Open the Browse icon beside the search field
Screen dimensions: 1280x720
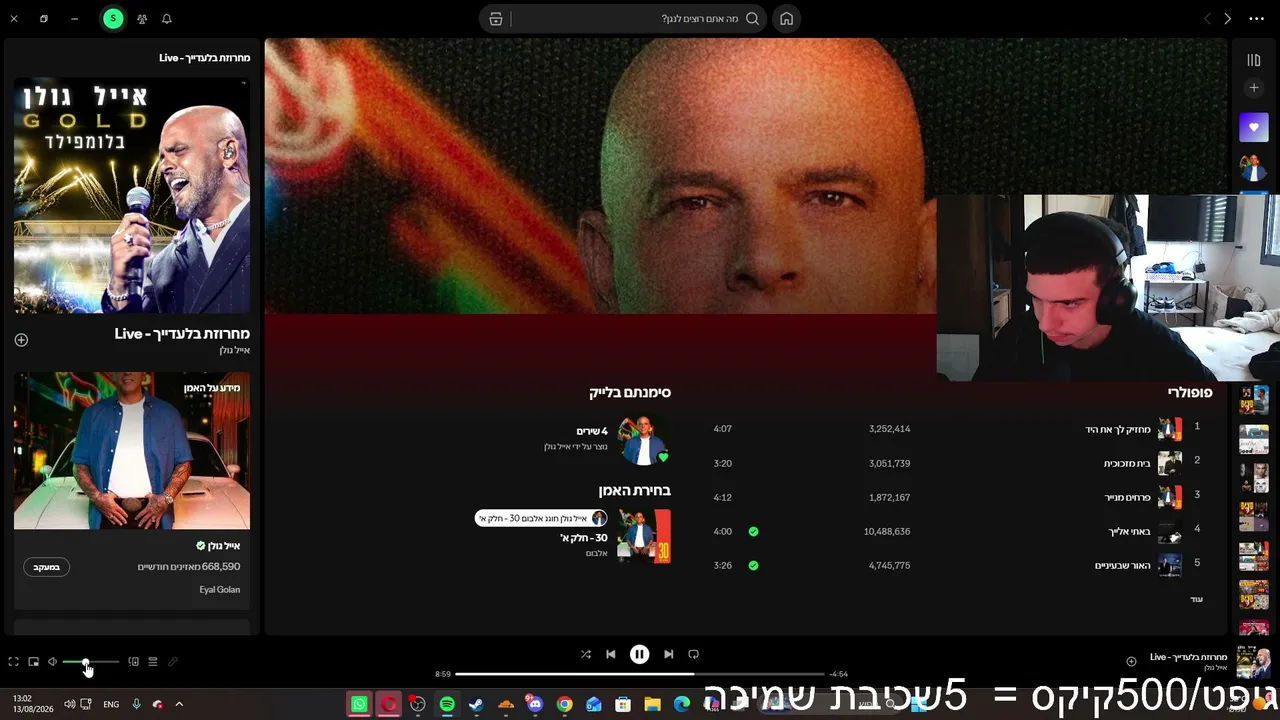click(496, 19)
